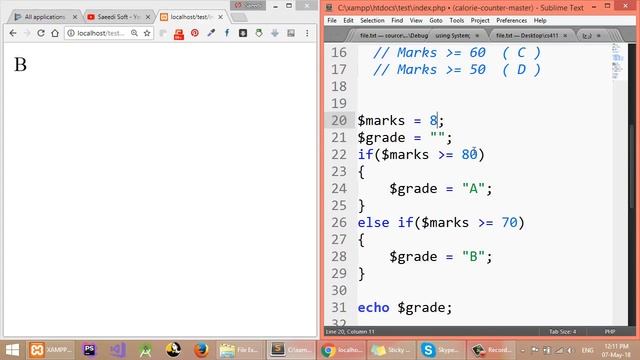Go back in Chrome browser
Viewport: 640px width, 360px height.
(x=13, y=33)
